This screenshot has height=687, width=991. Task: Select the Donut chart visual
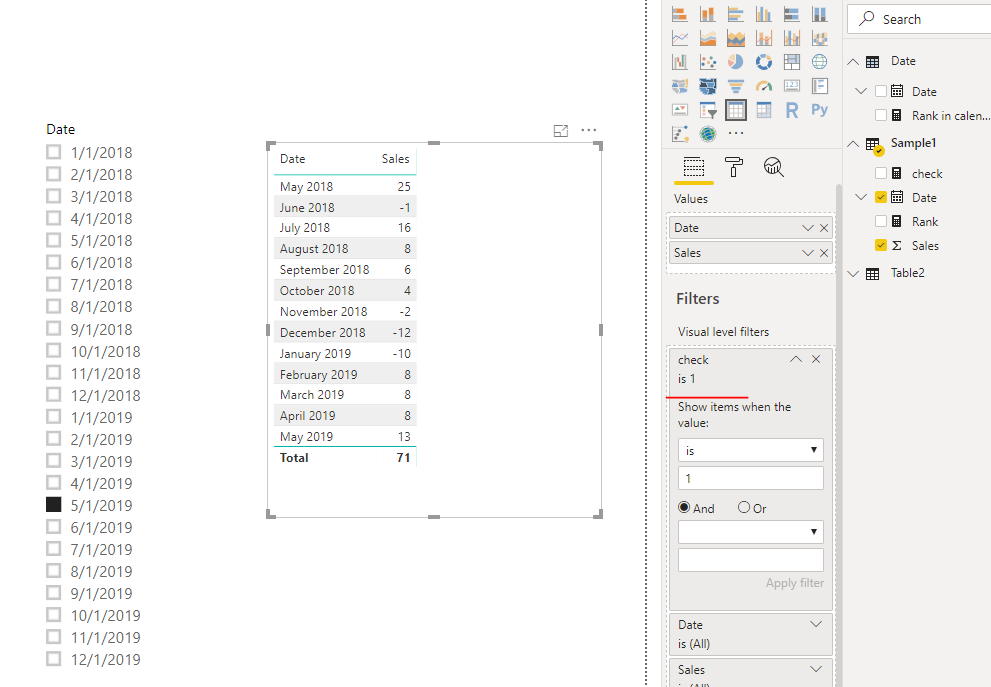[x=763, y=62]
